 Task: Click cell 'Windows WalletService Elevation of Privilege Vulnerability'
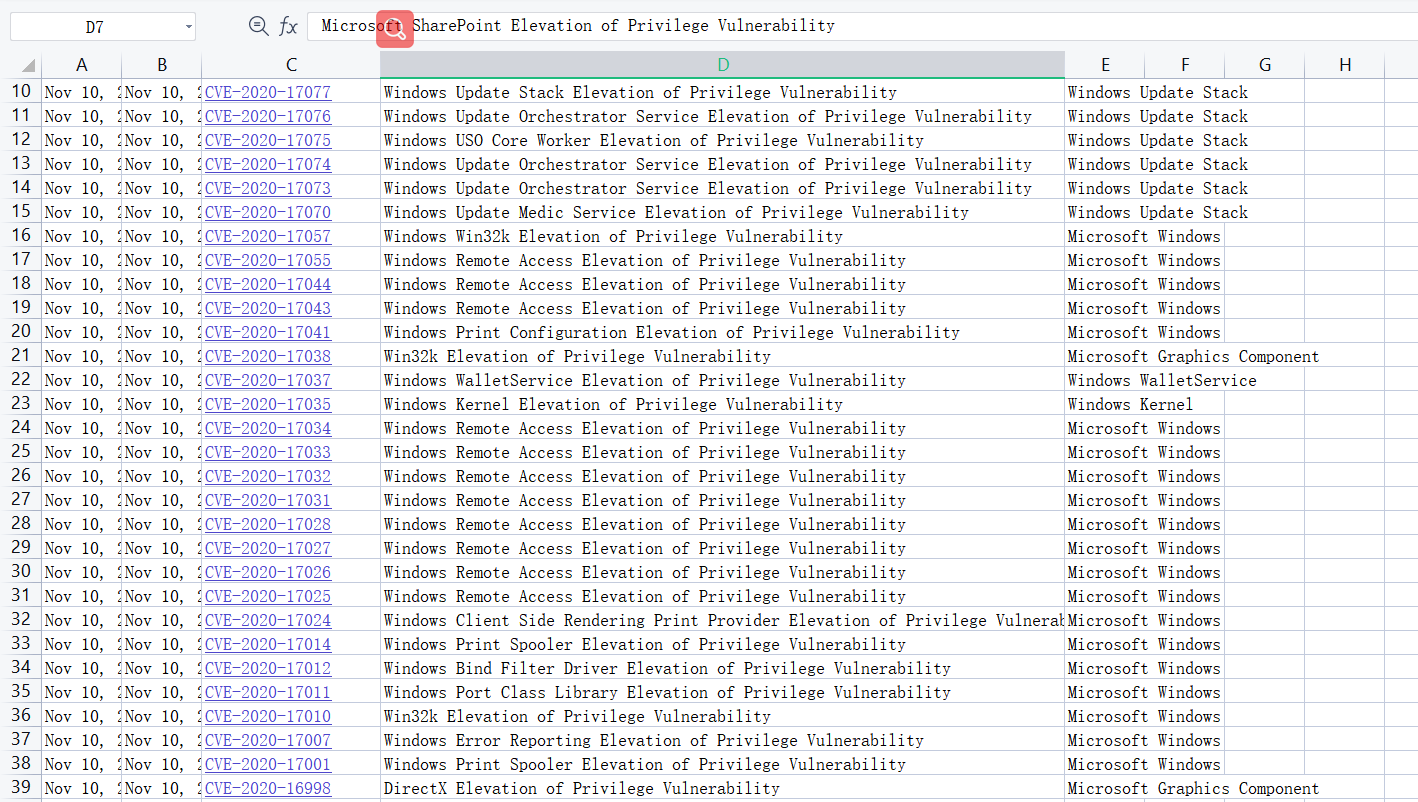click(x=723, y=380)
